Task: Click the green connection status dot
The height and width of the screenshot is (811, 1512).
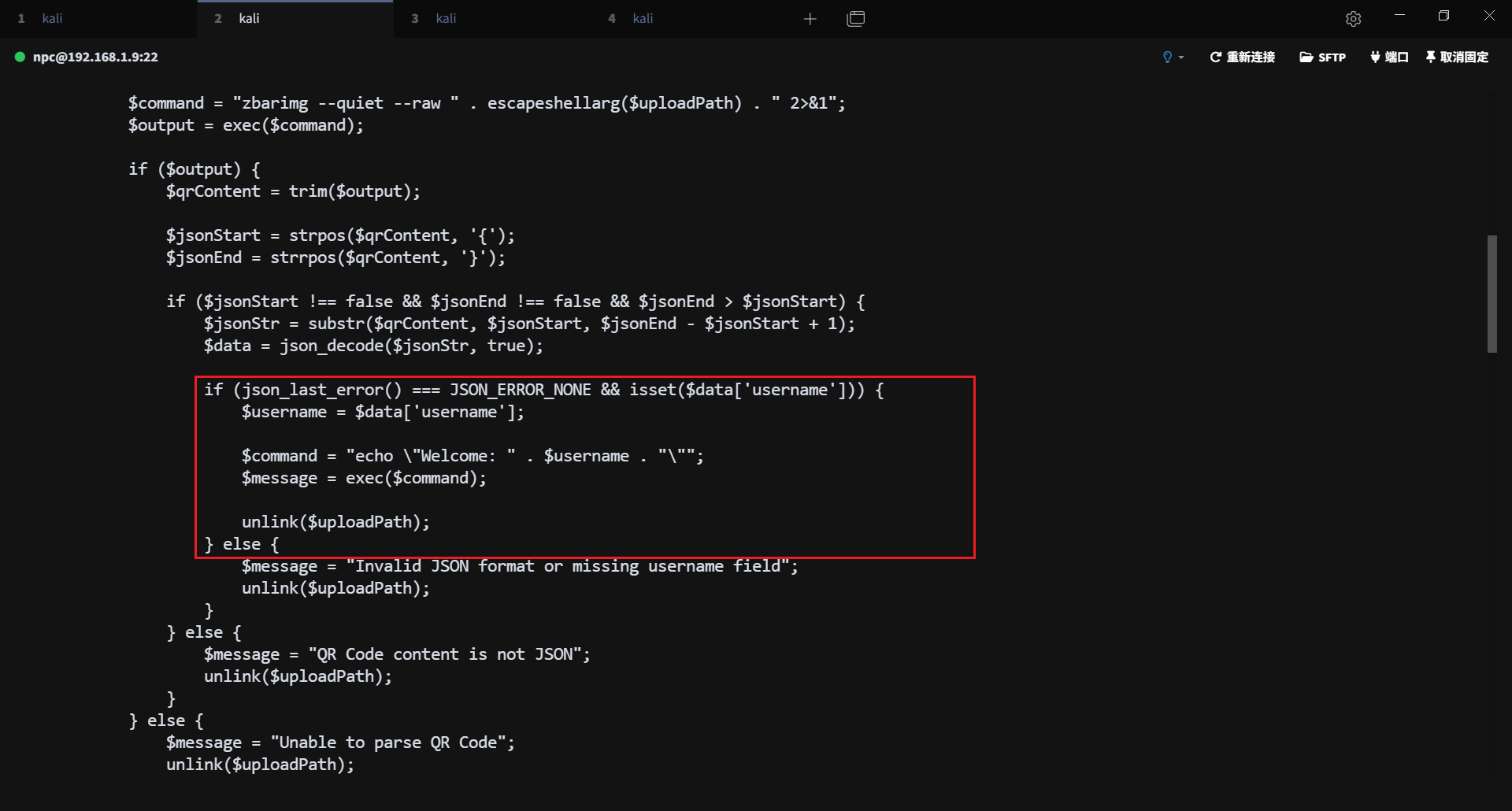Action: (x=20, y=57)
